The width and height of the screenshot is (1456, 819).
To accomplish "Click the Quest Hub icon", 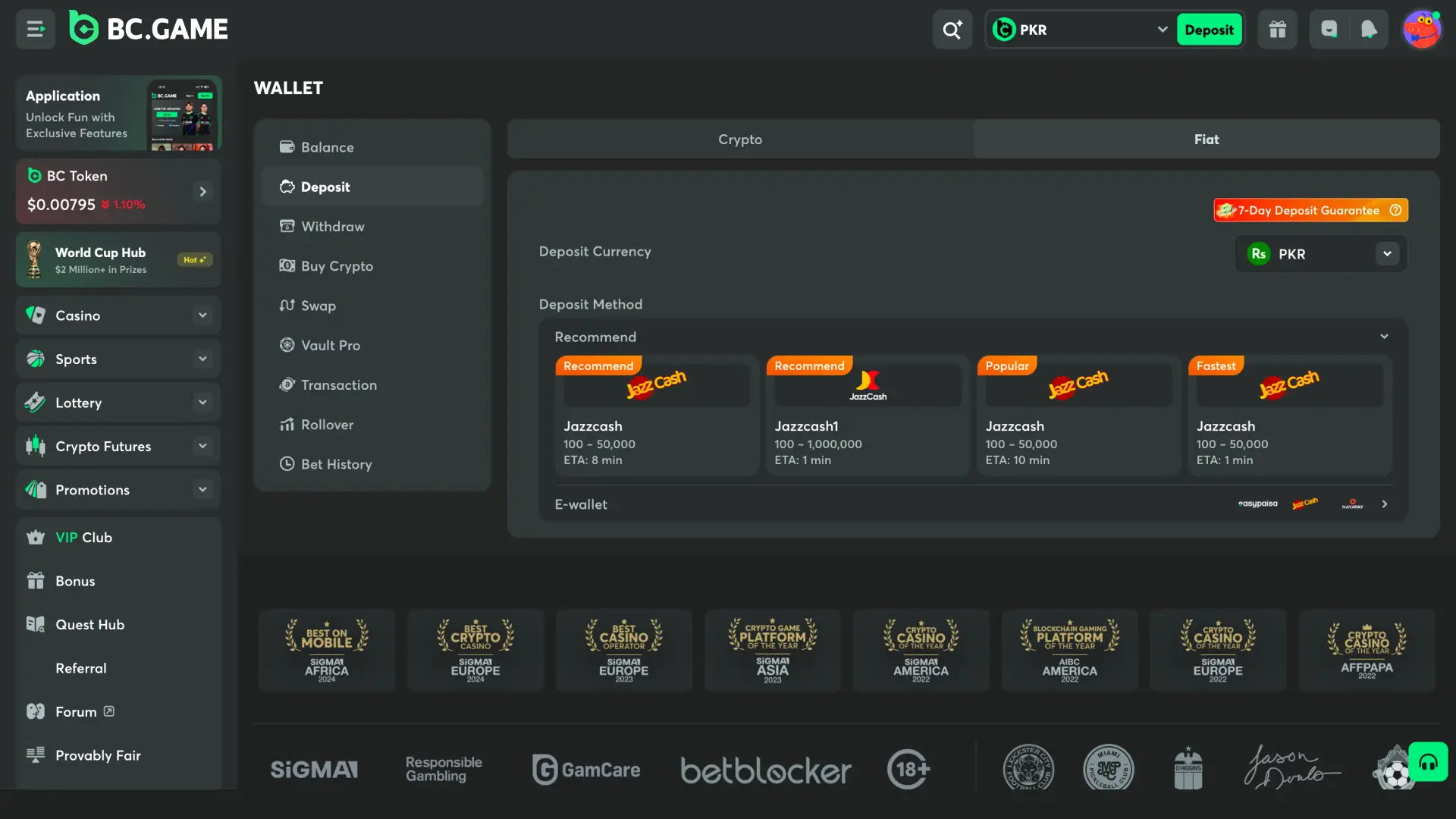I will coord(36,625).
